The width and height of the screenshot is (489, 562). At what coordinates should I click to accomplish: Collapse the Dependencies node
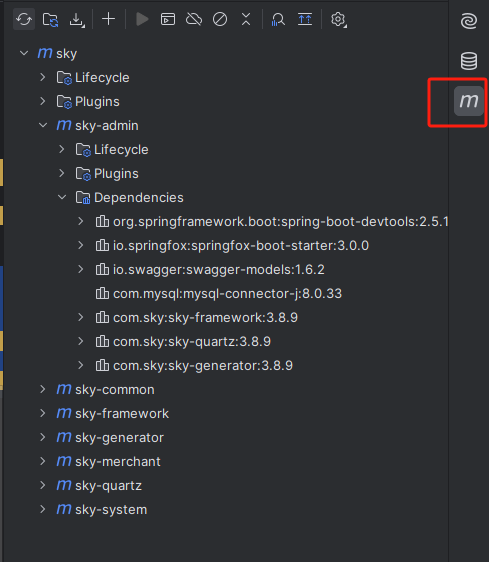point(62,197)
